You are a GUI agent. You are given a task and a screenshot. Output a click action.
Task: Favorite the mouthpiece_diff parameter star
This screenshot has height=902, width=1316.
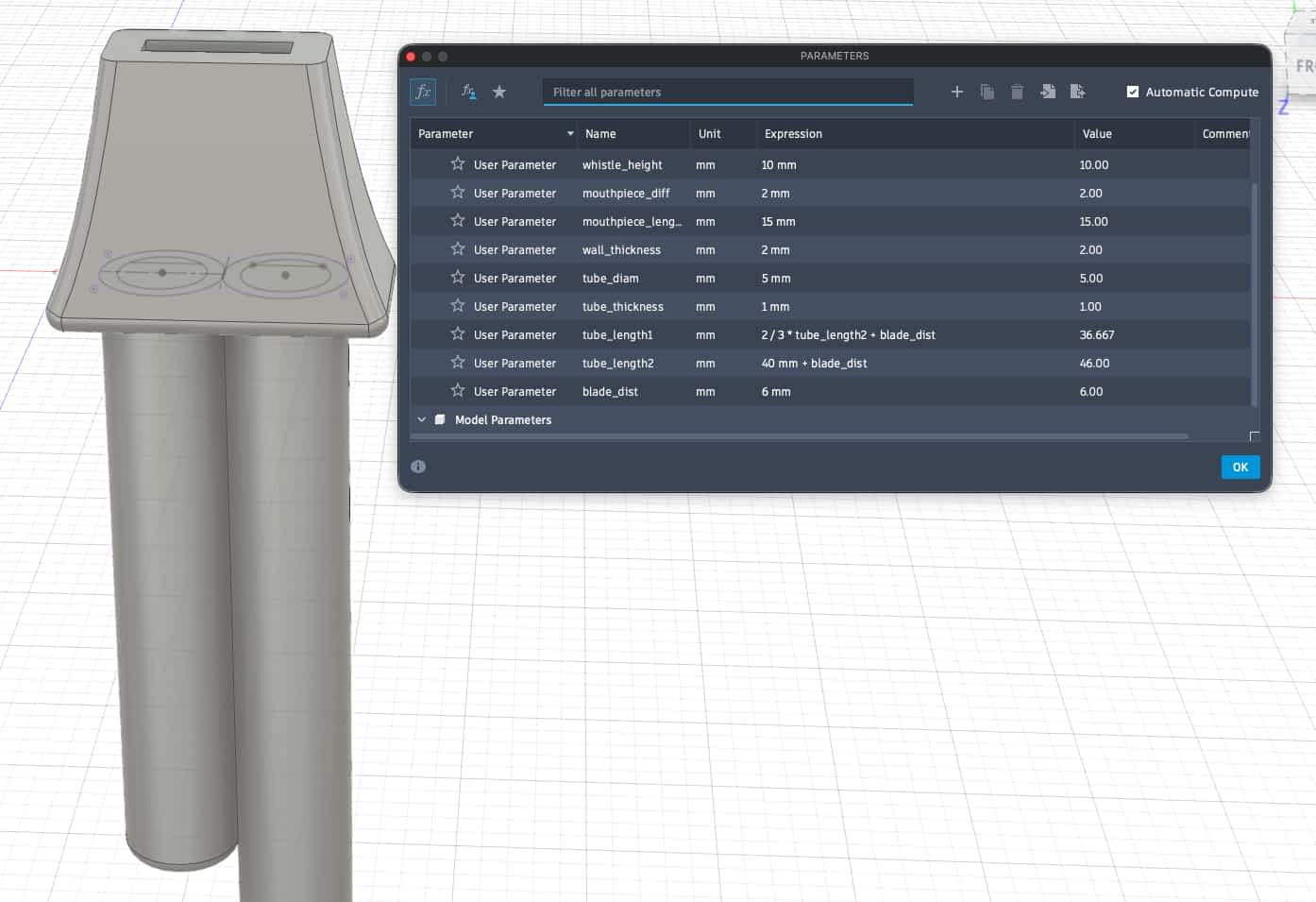pos(458,192)
